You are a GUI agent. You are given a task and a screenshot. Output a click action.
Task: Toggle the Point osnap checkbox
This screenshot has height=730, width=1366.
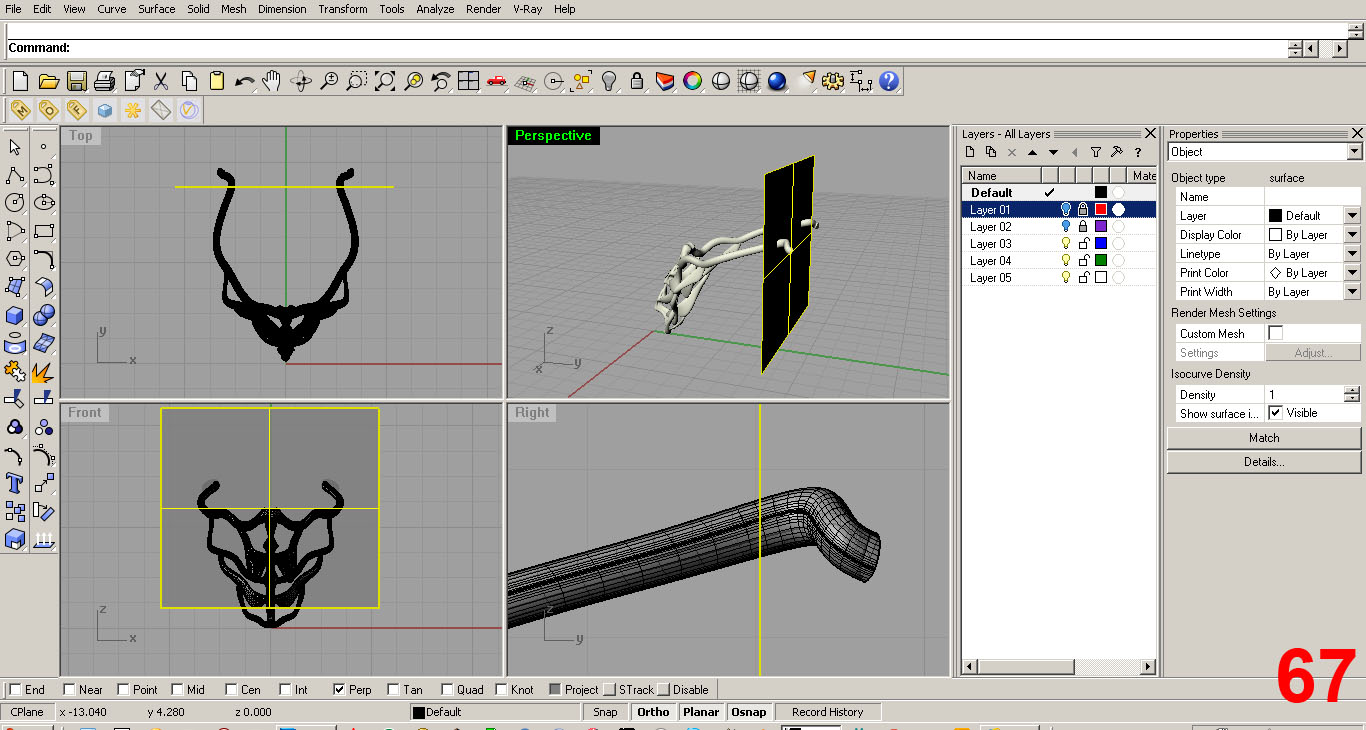(124, 690)
